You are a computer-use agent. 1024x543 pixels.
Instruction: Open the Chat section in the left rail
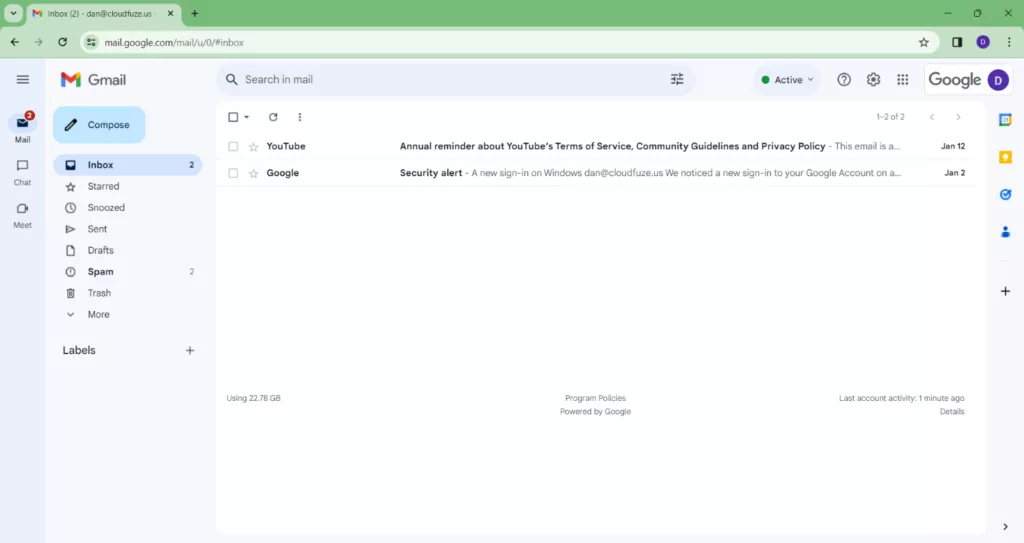coord(23,173)
